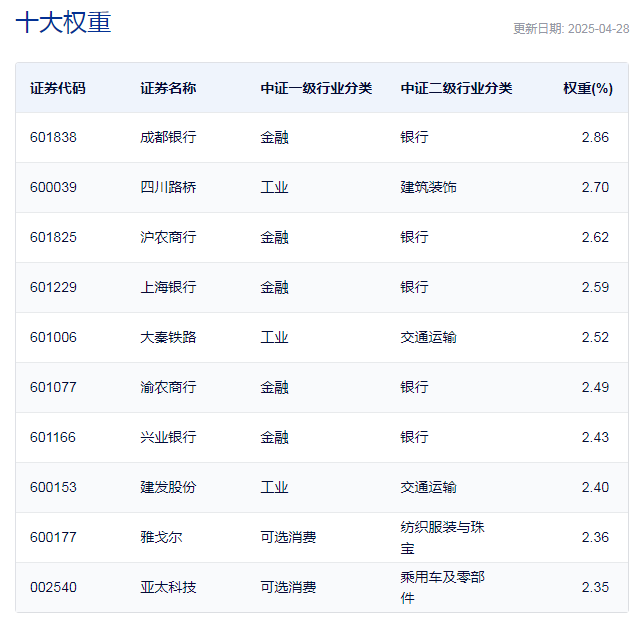
Task: Click stock name 建发股份
Action: 168,487
